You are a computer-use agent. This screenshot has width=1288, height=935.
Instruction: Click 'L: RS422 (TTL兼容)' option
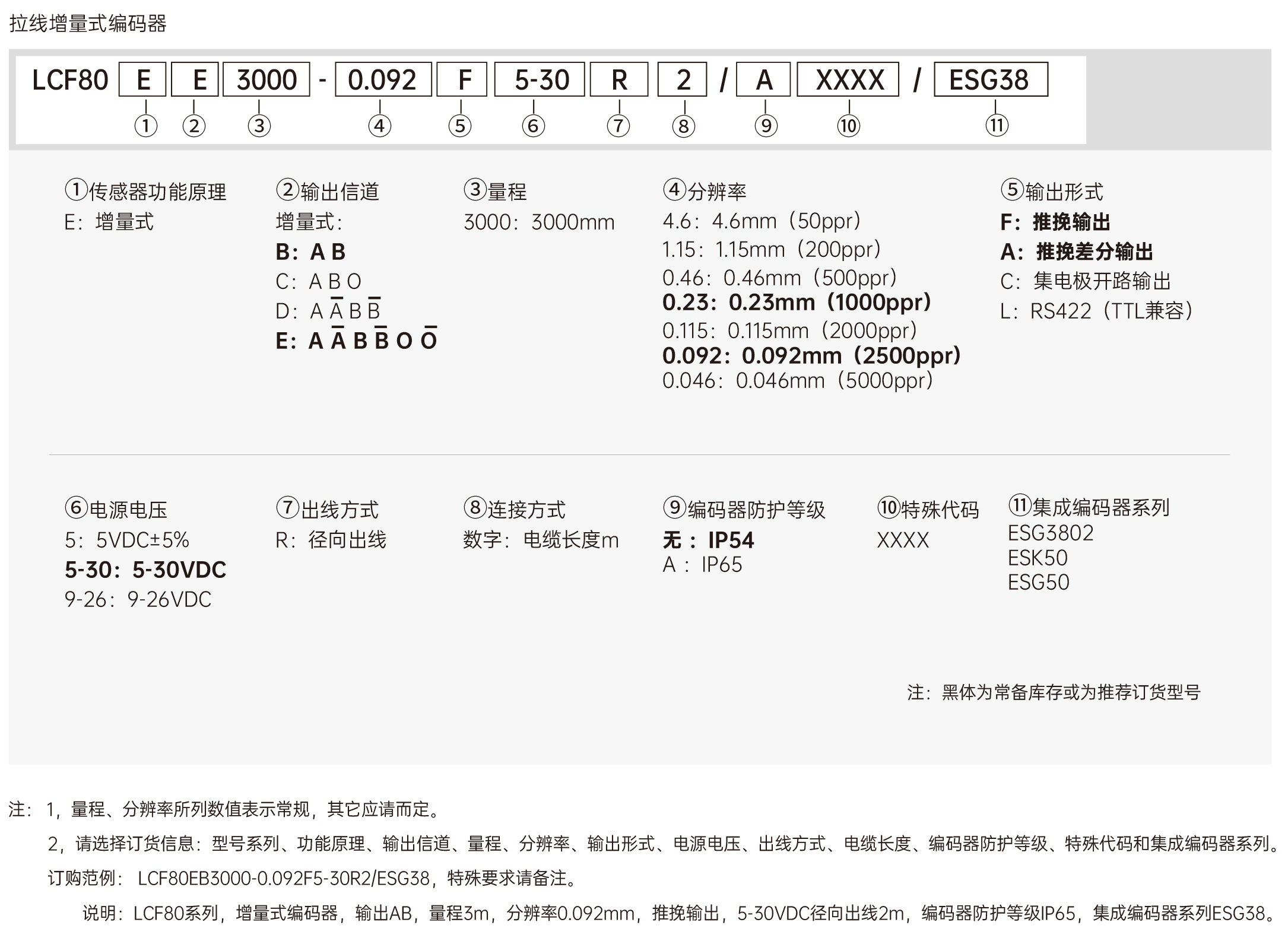click(1096, 311)
